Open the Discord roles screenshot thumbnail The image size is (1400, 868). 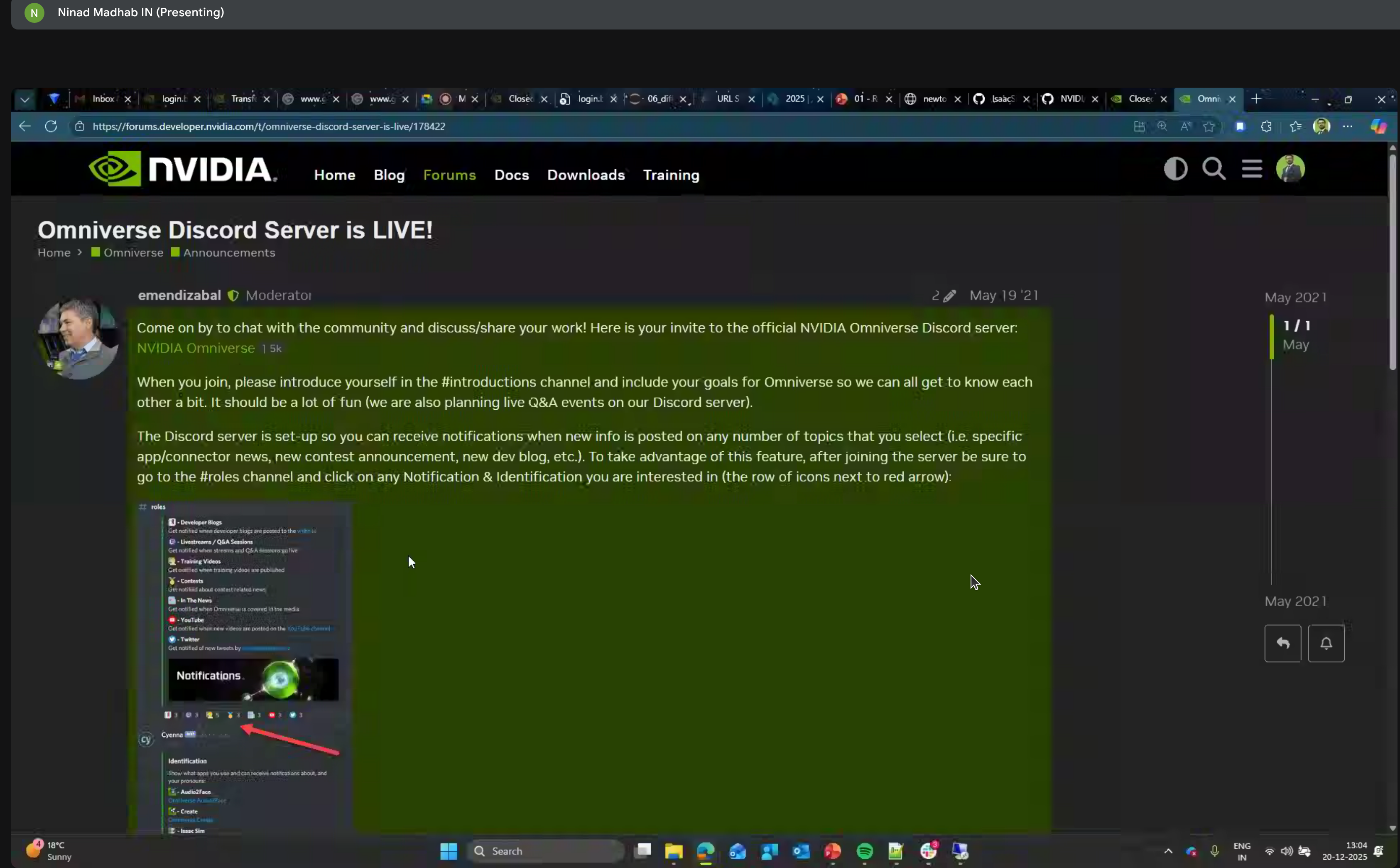(245, 666)
